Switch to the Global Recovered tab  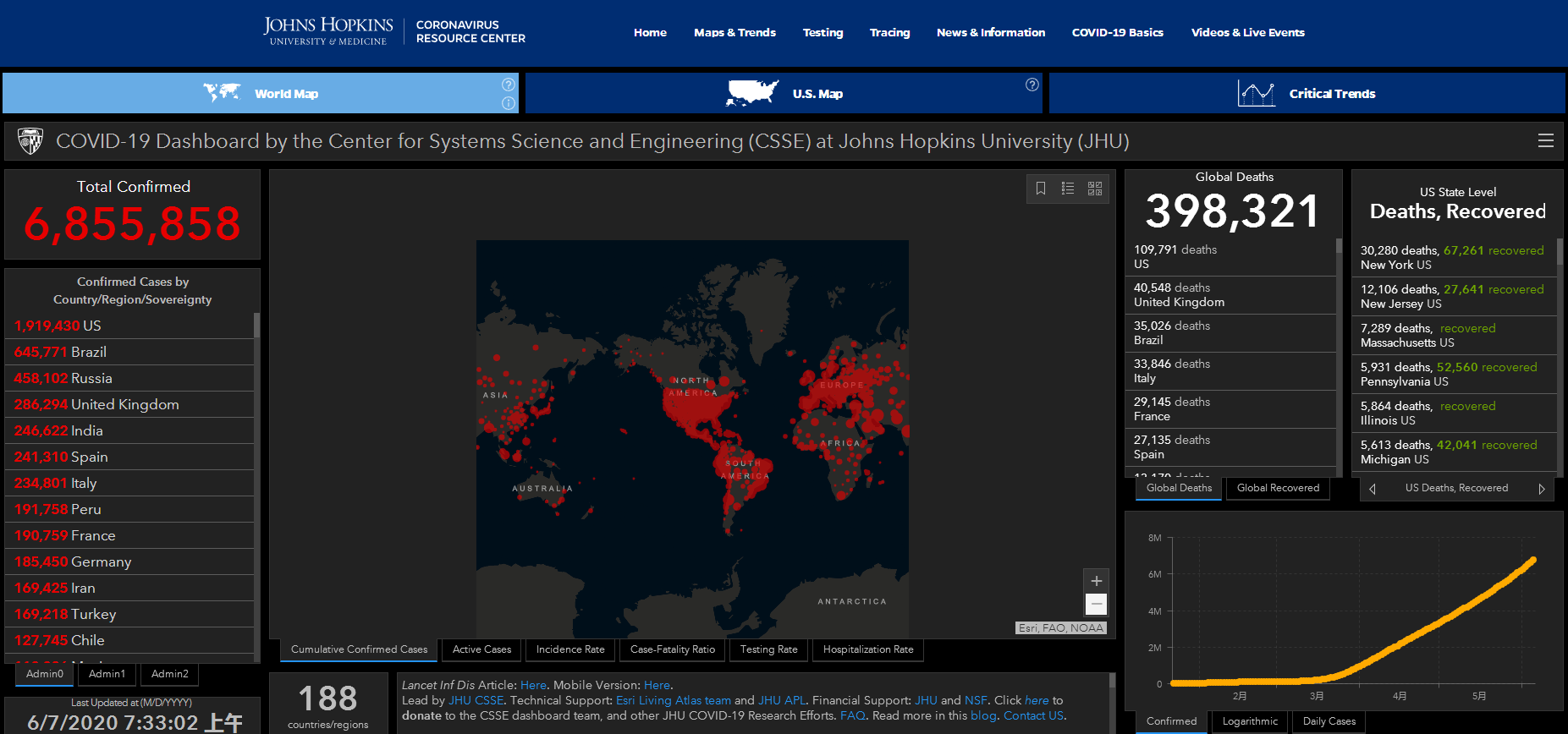pos(1278,488)
